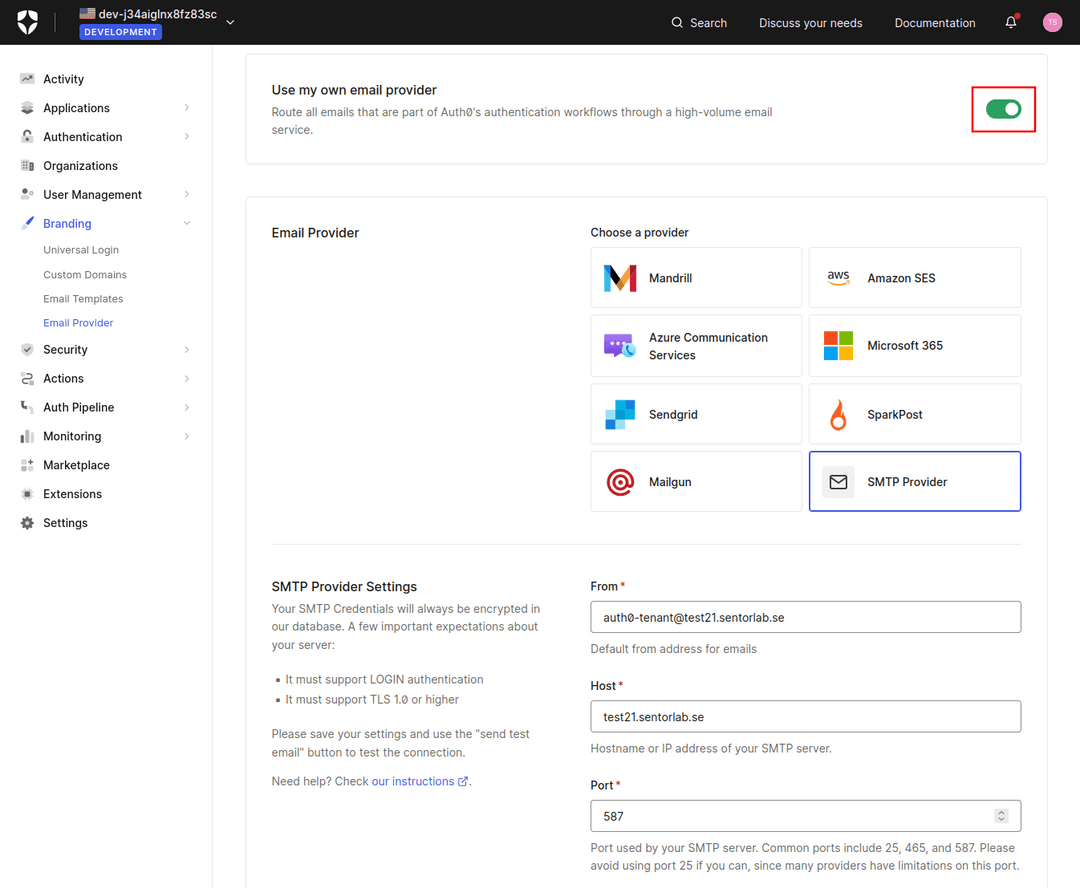Open notifications via the bell icon
The width and height of the screenshot is (1080, 888).
click(1010, 22)
